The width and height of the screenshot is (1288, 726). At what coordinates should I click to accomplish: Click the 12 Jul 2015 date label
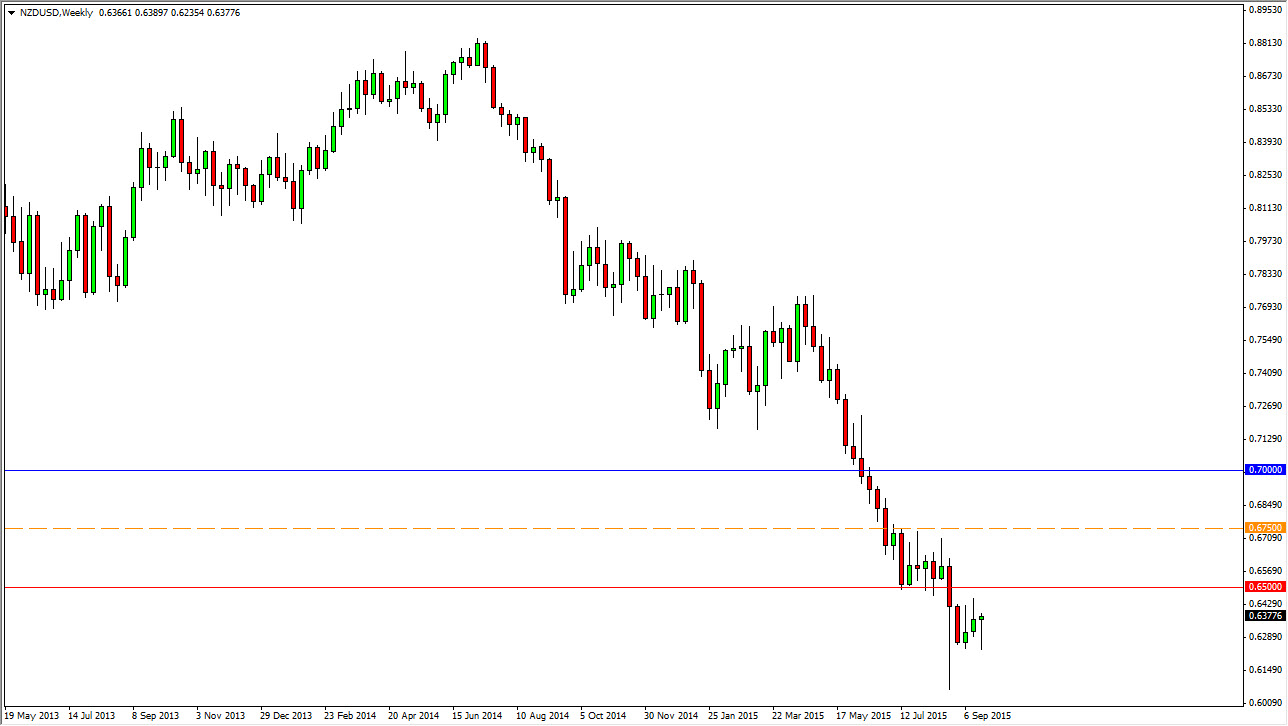(921, 716)
